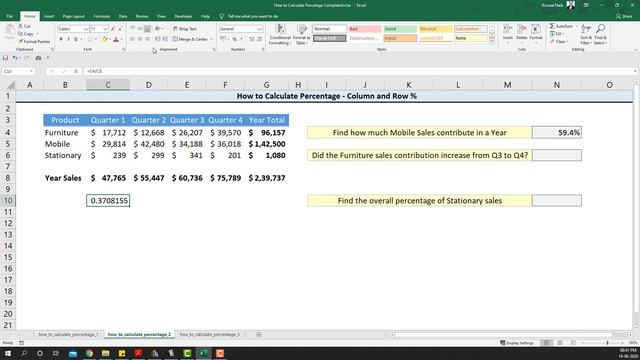This screenshot has width=640, height=360.
Task: Click the Cut scissors command
Action: click(x=24, y=26)
